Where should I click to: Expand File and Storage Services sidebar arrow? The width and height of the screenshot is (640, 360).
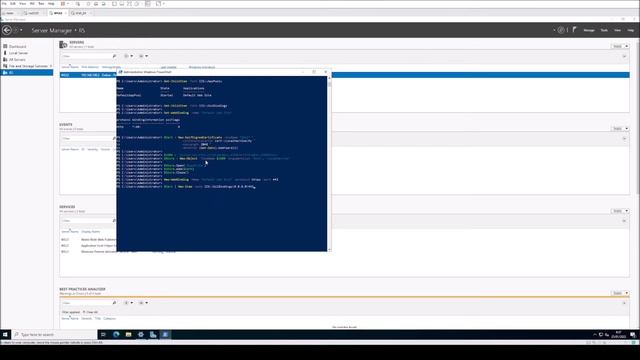[51, 66]
